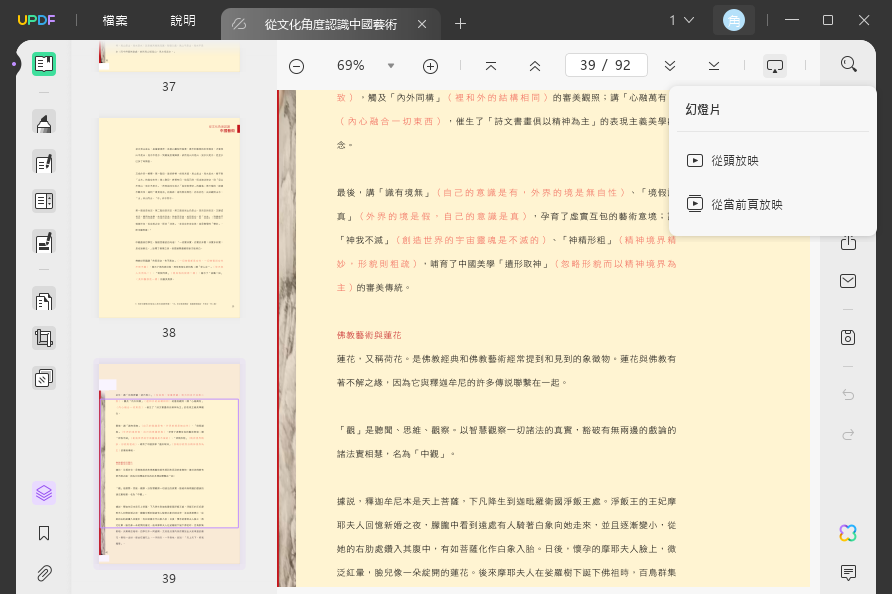Open the Edit PDF tool

click(44, 163)
